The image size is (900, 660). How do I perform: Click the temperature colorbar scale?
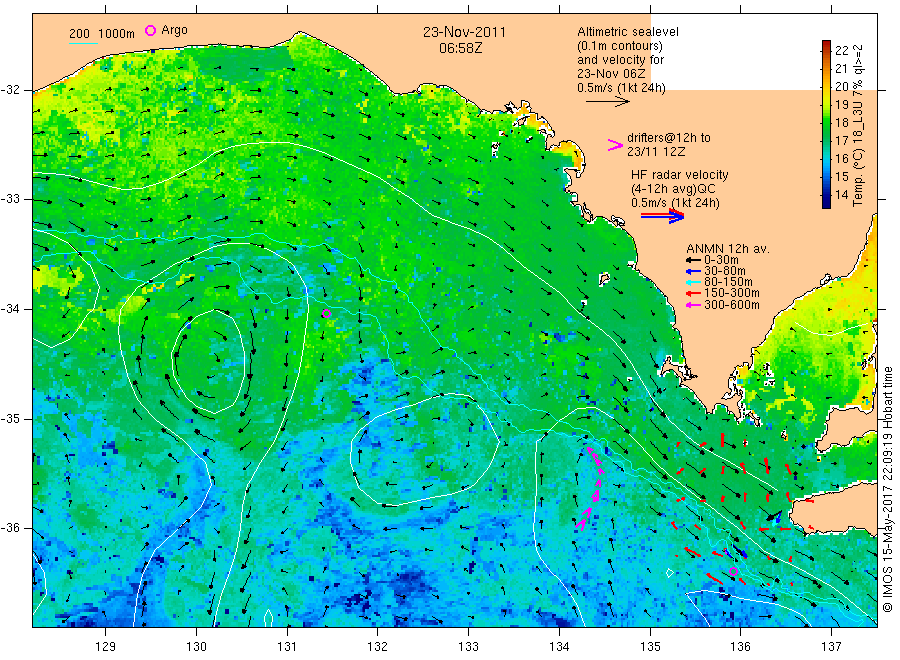tap(827, 125)
